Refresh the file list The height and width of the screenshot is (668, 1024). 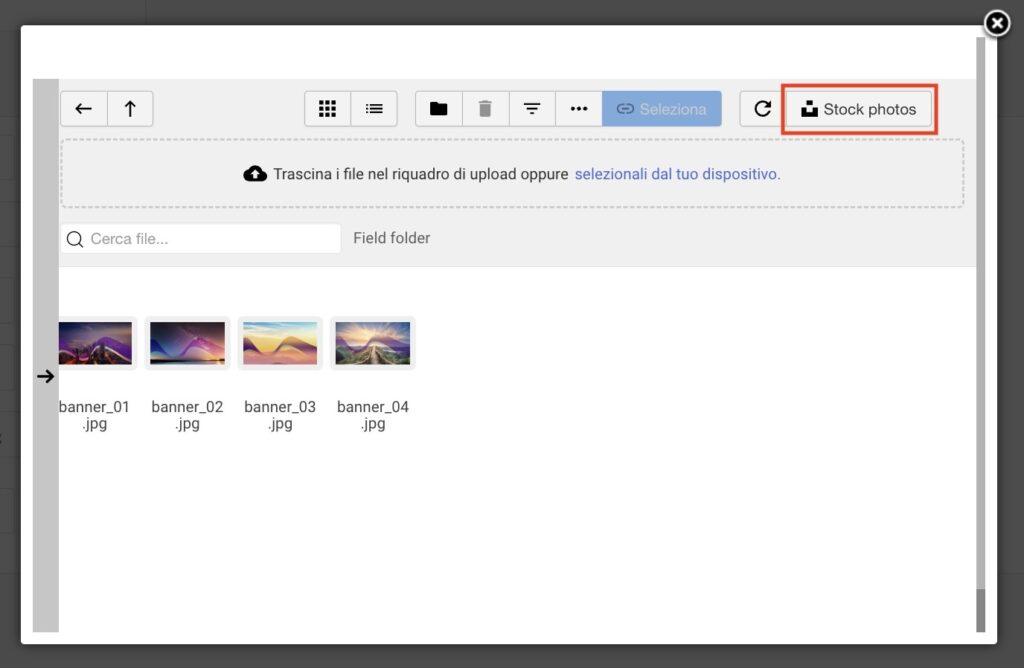click(762, 108)
